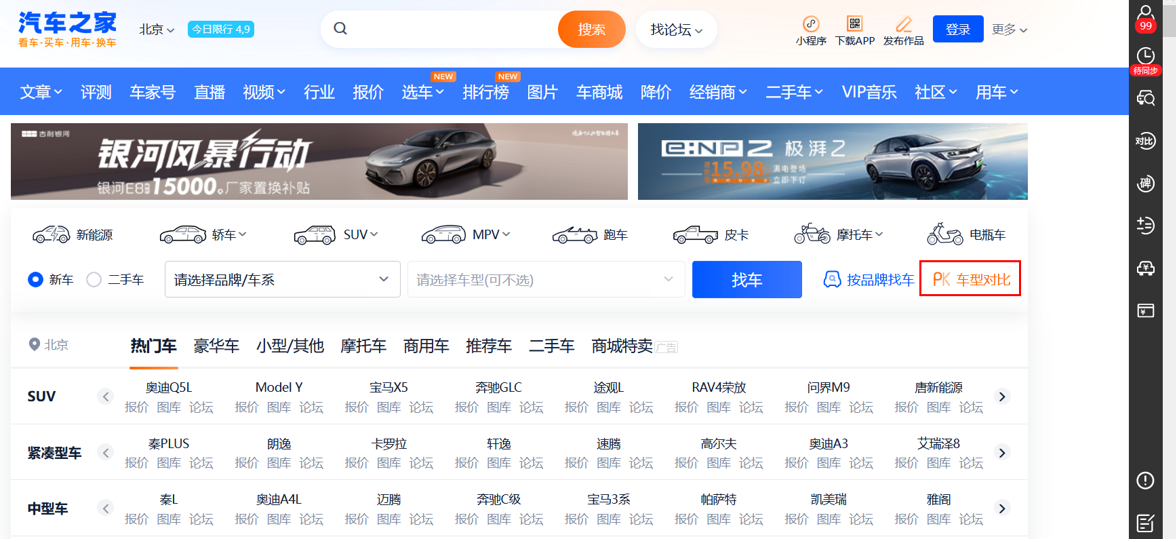Click the 按品牌找车 icon link
This screenshot has height=542, width=1176.
click(x=869, y=280)
